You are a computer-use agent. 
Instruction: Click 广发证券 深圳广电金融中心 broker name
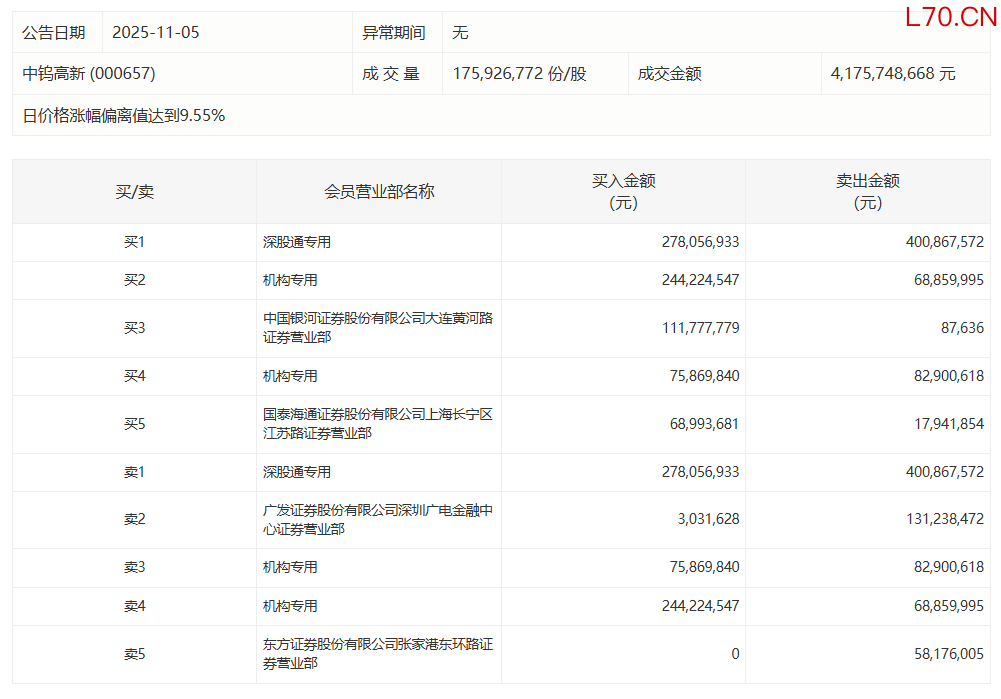click(x=377, y=520)
